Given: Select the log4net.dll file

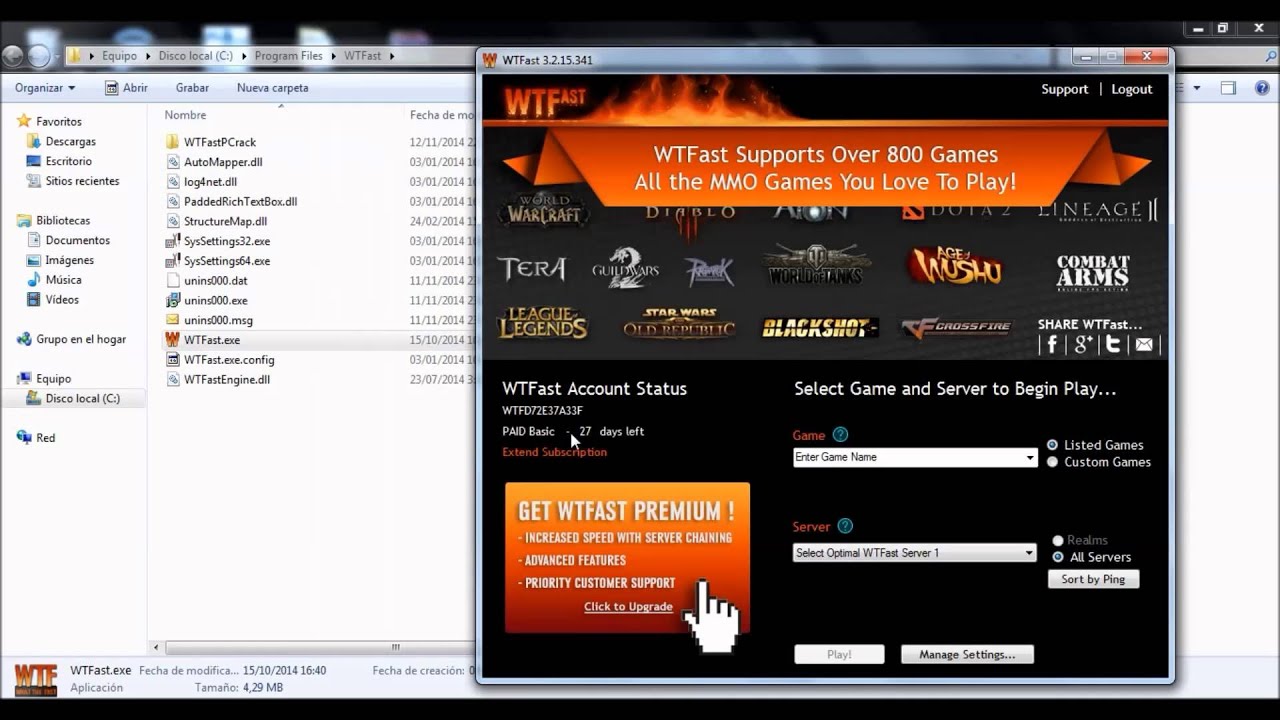Looking at the screenshot, I should pos(210,182).
